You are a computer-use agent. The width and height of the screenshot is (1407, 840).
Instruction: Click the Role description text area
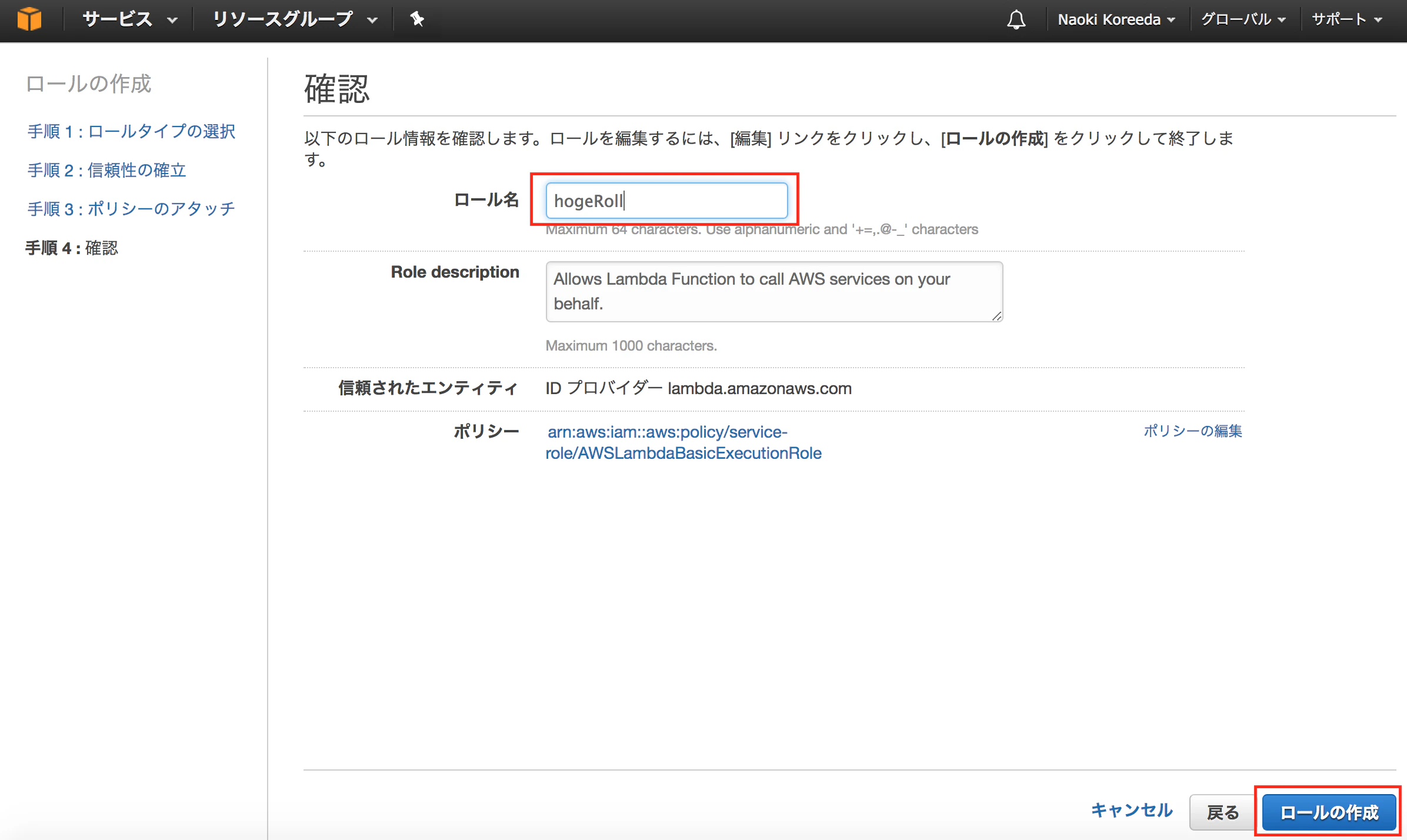coord(774,291)
